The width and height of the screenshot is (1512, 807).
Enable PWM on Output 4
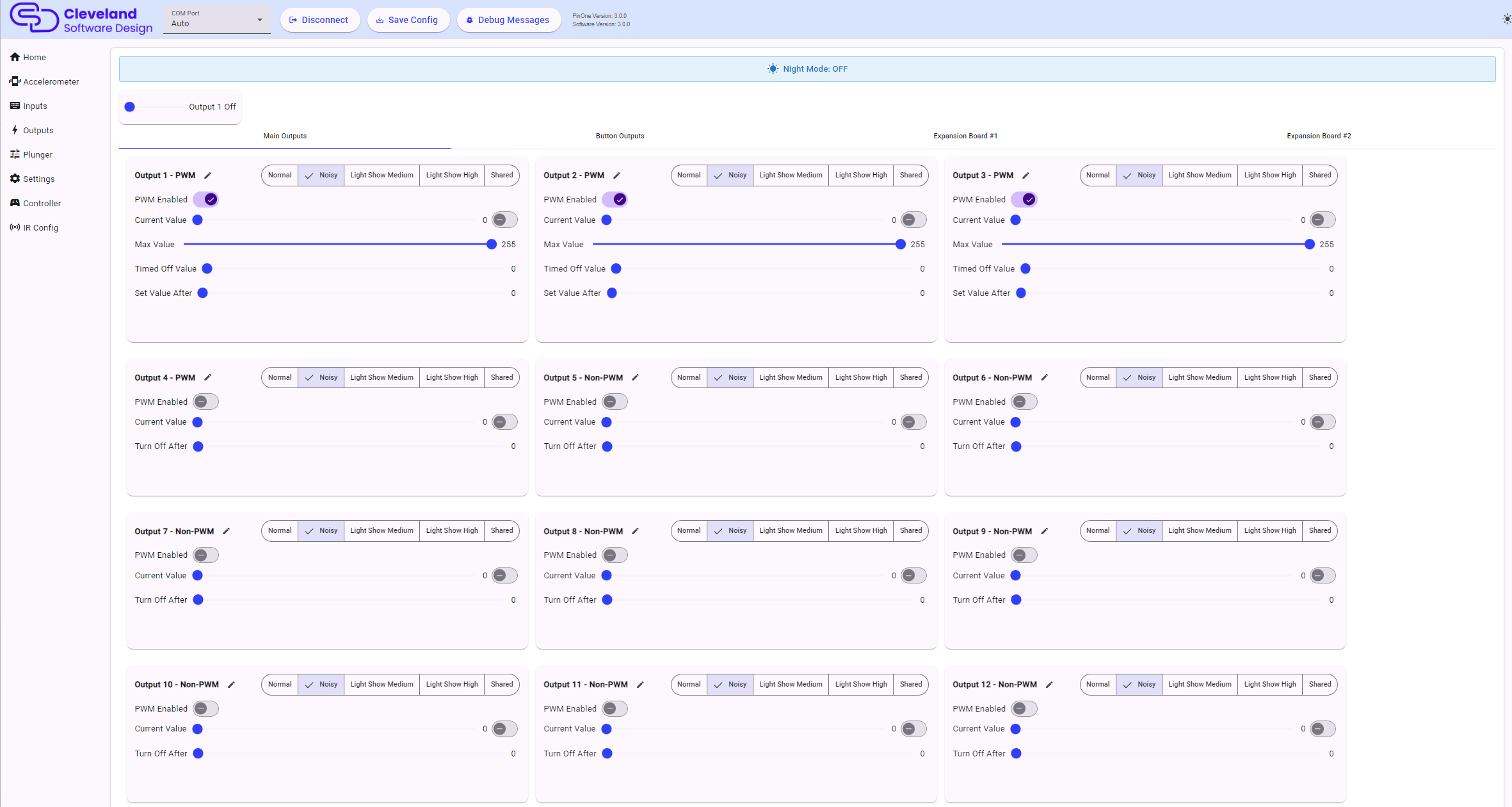(x=205, y=402)
